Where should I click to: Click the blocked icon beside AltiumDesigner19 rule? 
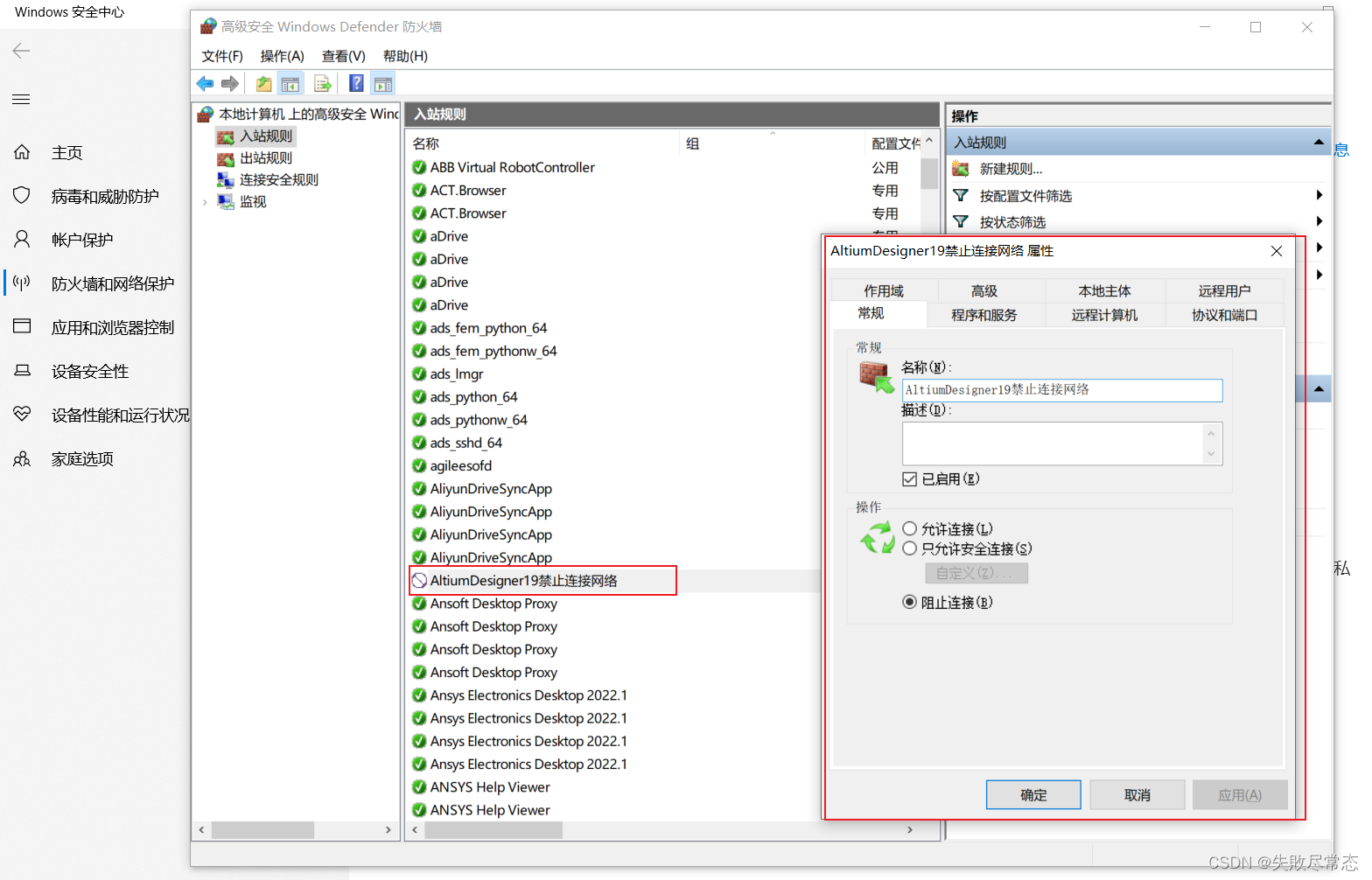point(419,581)
